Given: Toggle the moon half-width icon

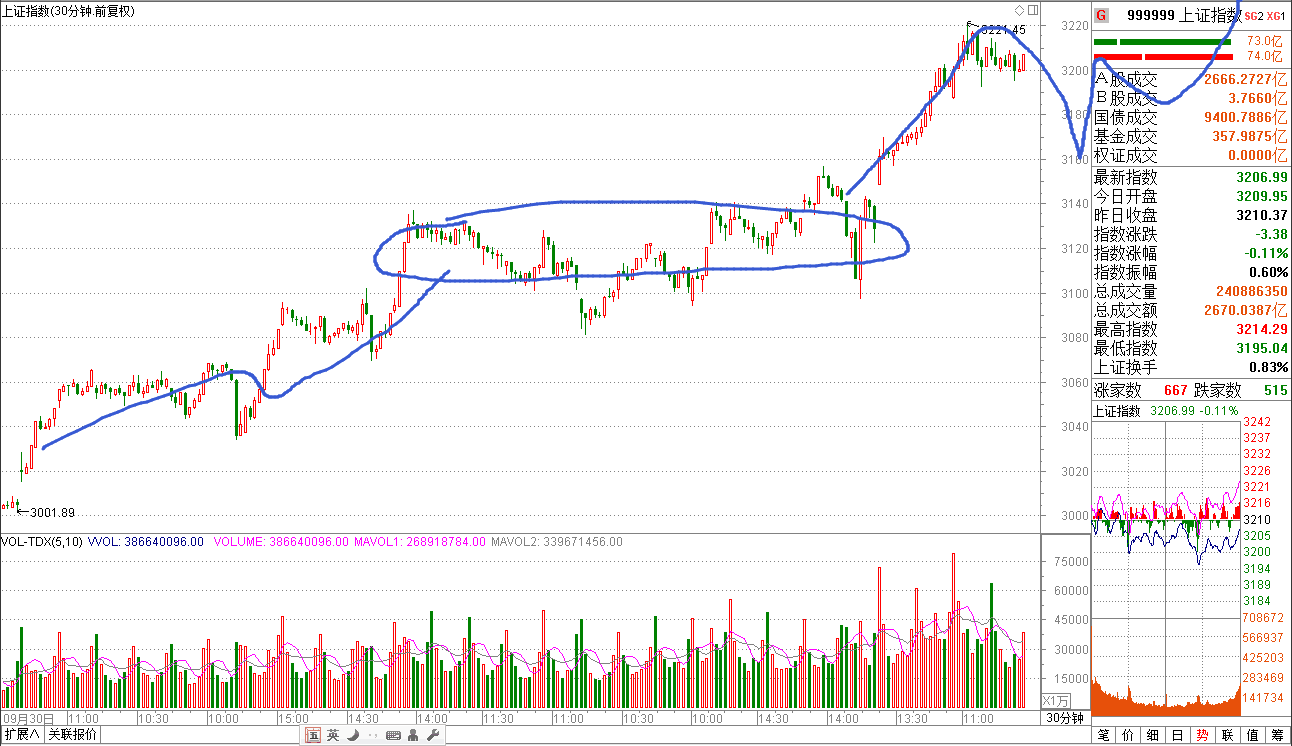Looking at the screenshot, I should pyautogui.click(x=352, y=735).
